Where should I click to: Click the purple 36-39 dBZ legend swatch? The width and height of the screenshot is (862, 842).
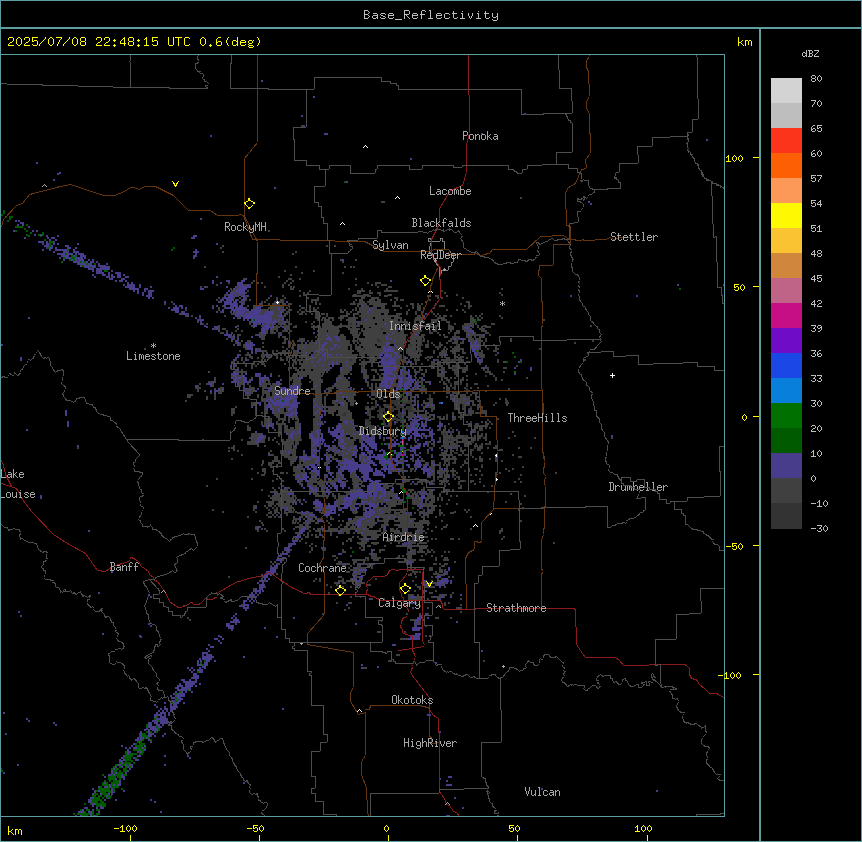click(786, 341)
